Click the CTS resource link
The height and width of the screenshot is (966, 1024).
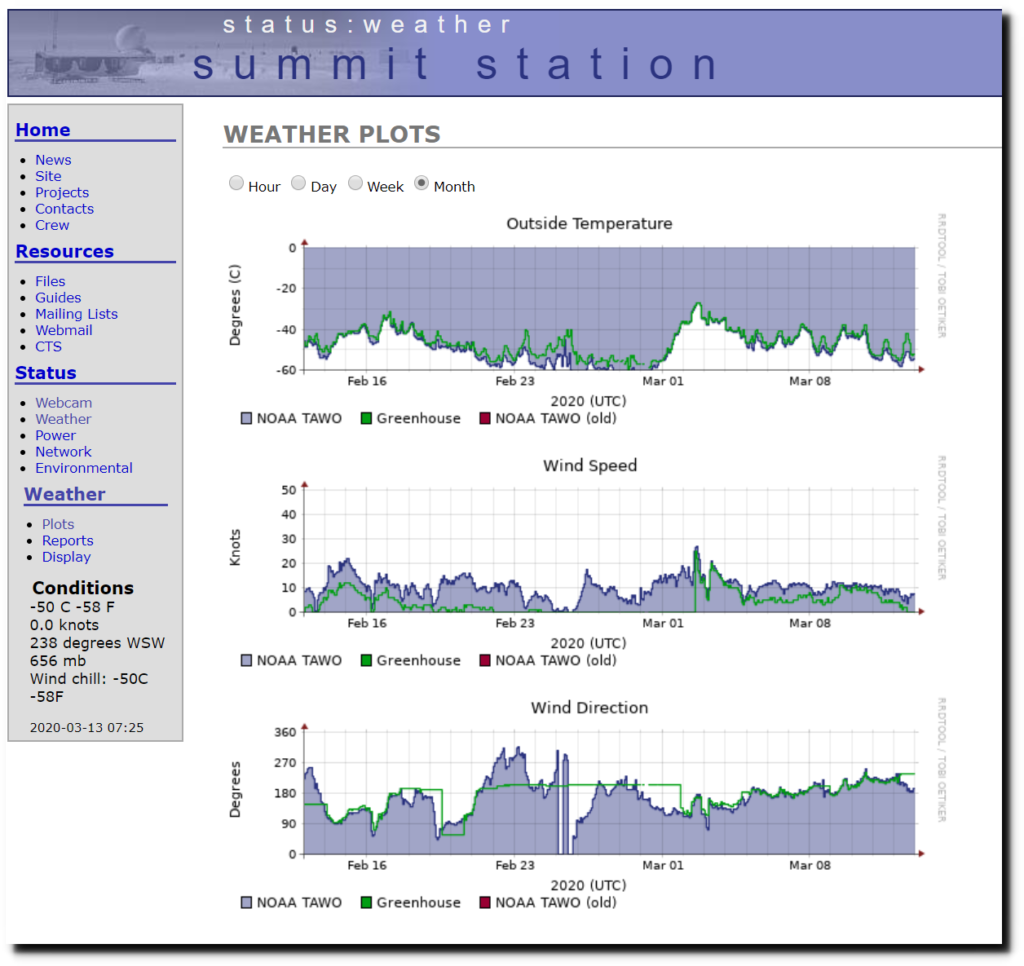pyautogui.click(x=48, y=346)
